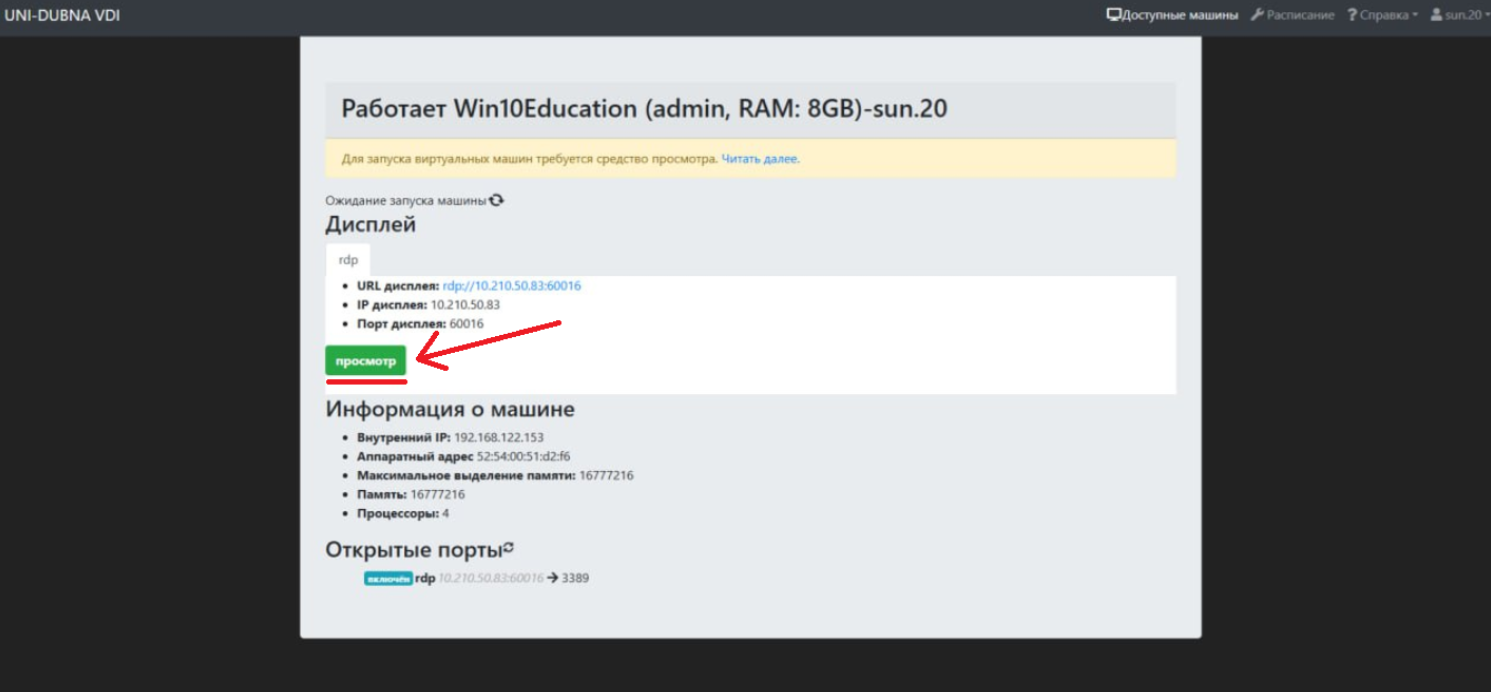Toggle the включён badge for rdp port
This screenshot has height=692, width=1491.
tap(388, 579)
